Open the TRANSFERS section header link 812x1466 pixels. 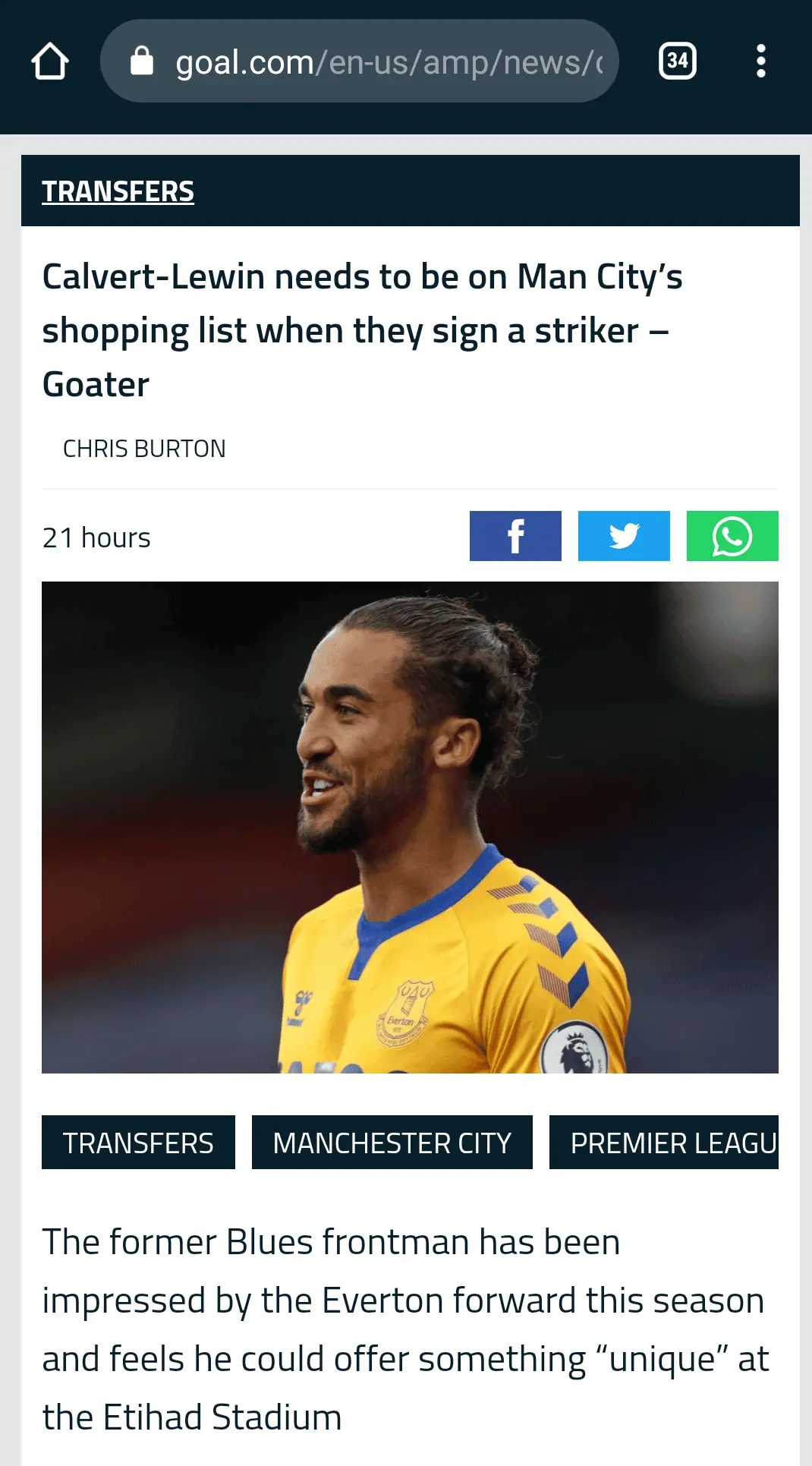118,191
